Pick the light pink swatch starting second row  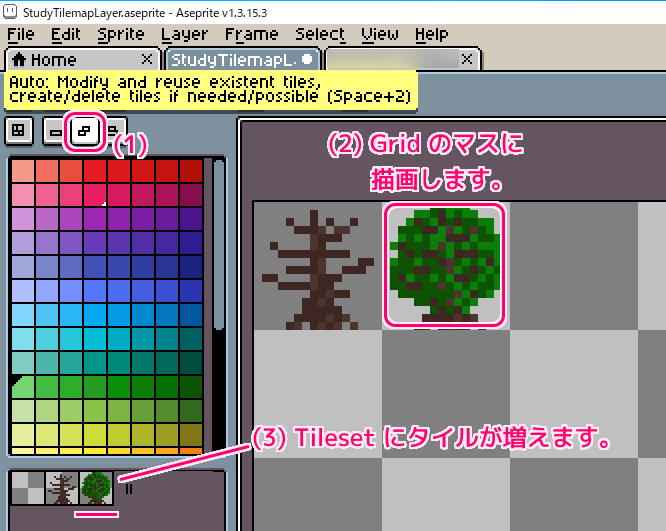tap(23, 195)
